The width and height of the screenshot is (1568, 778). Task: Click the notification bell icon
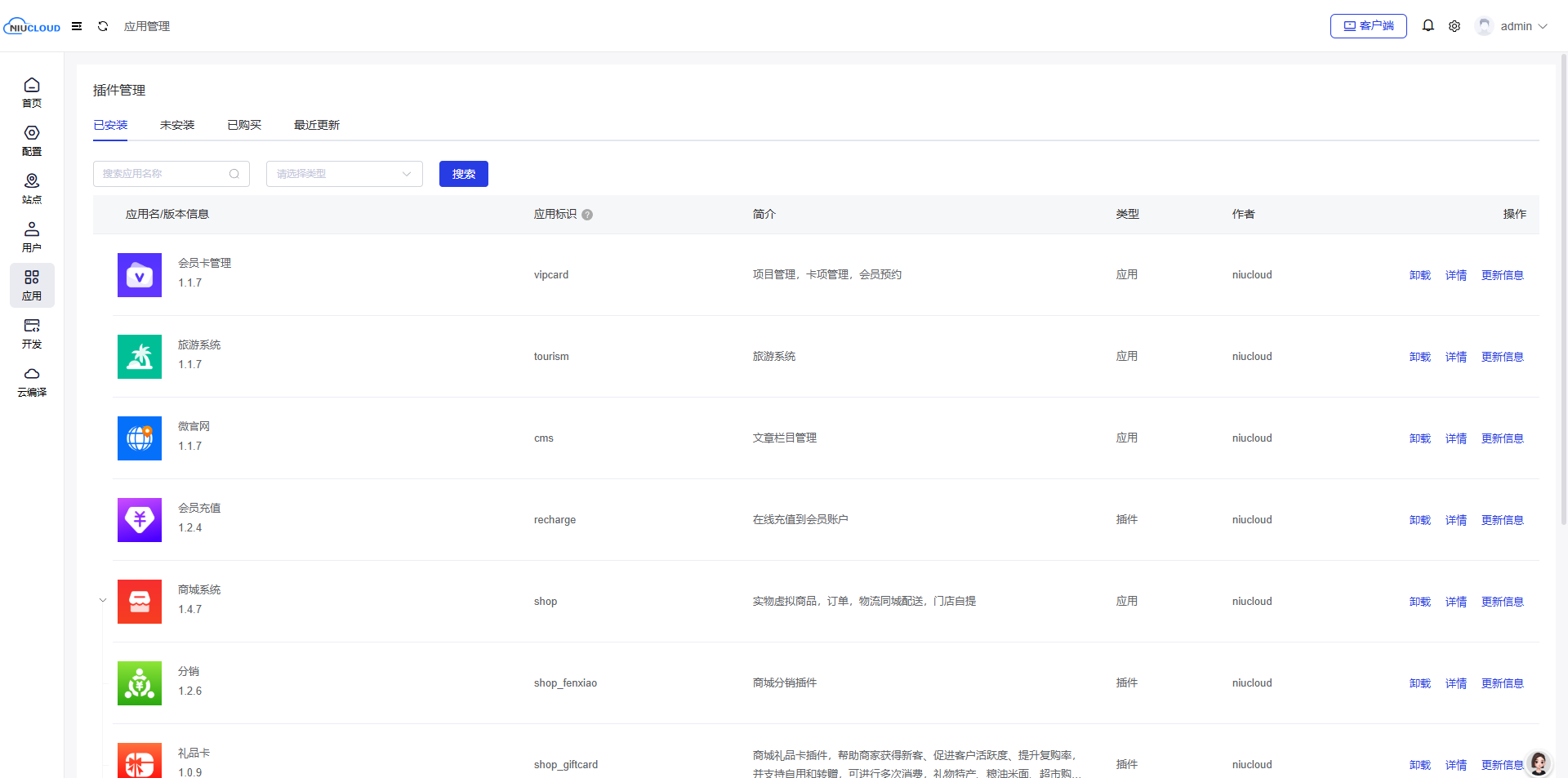(x=1428, y=26)
